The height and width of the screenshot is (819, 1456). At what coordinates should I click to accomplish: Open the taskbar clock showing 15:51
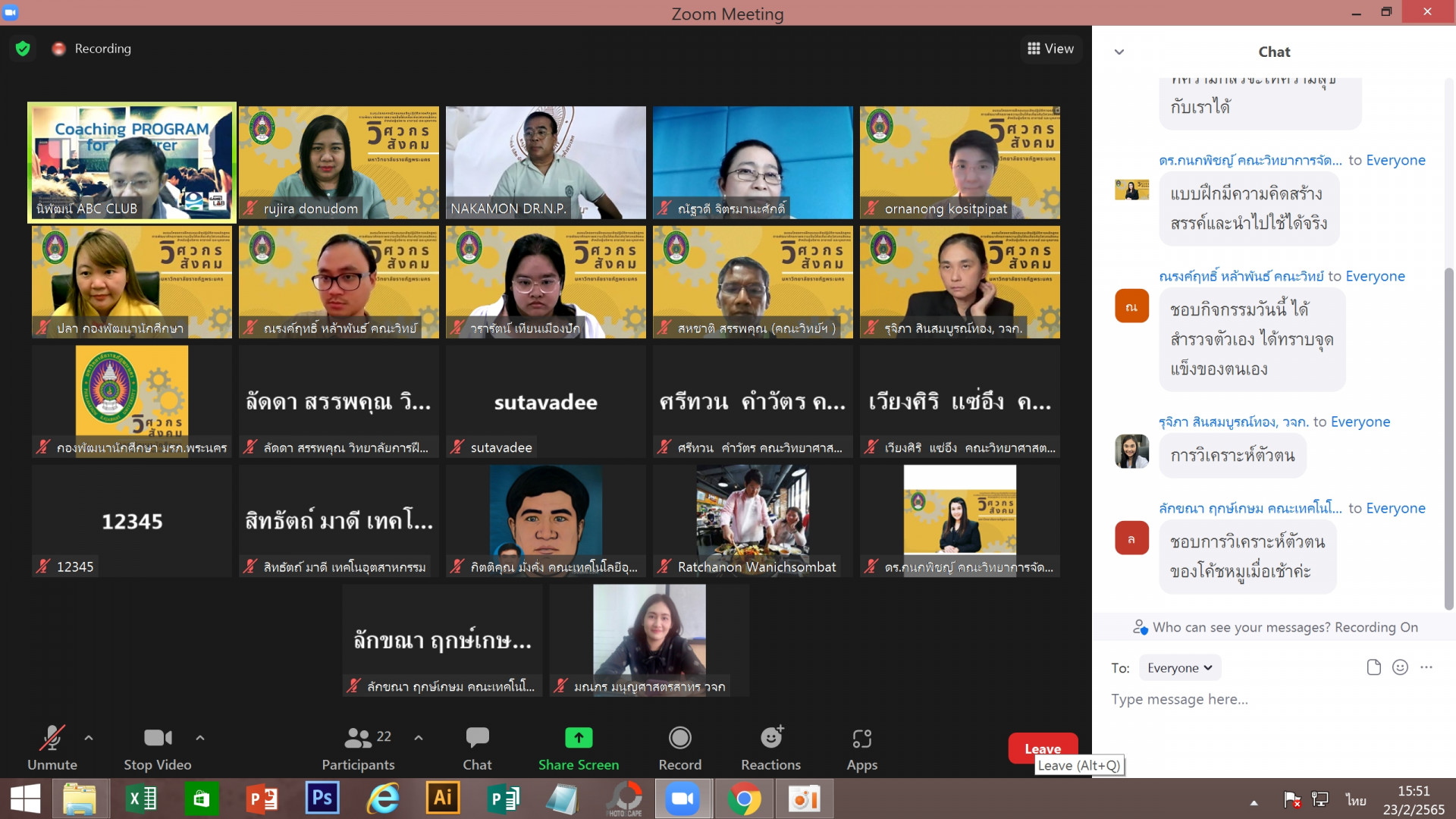[x=1414, y=800]
